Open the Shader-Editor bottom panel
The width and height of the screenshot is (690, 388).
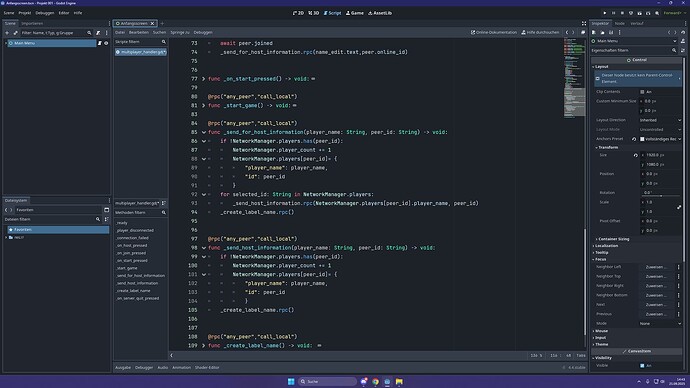(x=207, y=367)
